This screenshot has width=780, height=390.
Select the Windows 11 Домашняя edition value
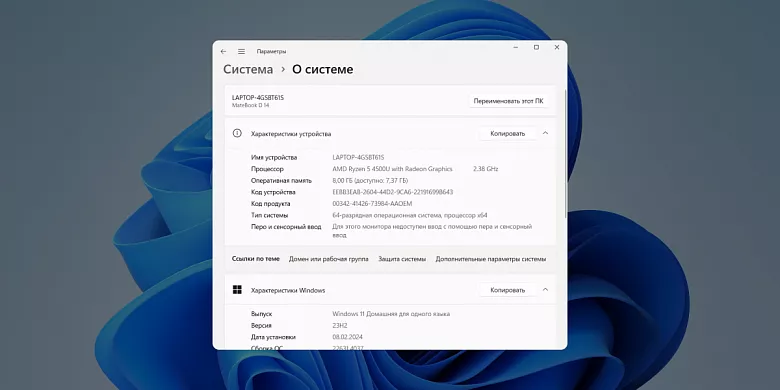pyautogui.click(x=391, y=314)
